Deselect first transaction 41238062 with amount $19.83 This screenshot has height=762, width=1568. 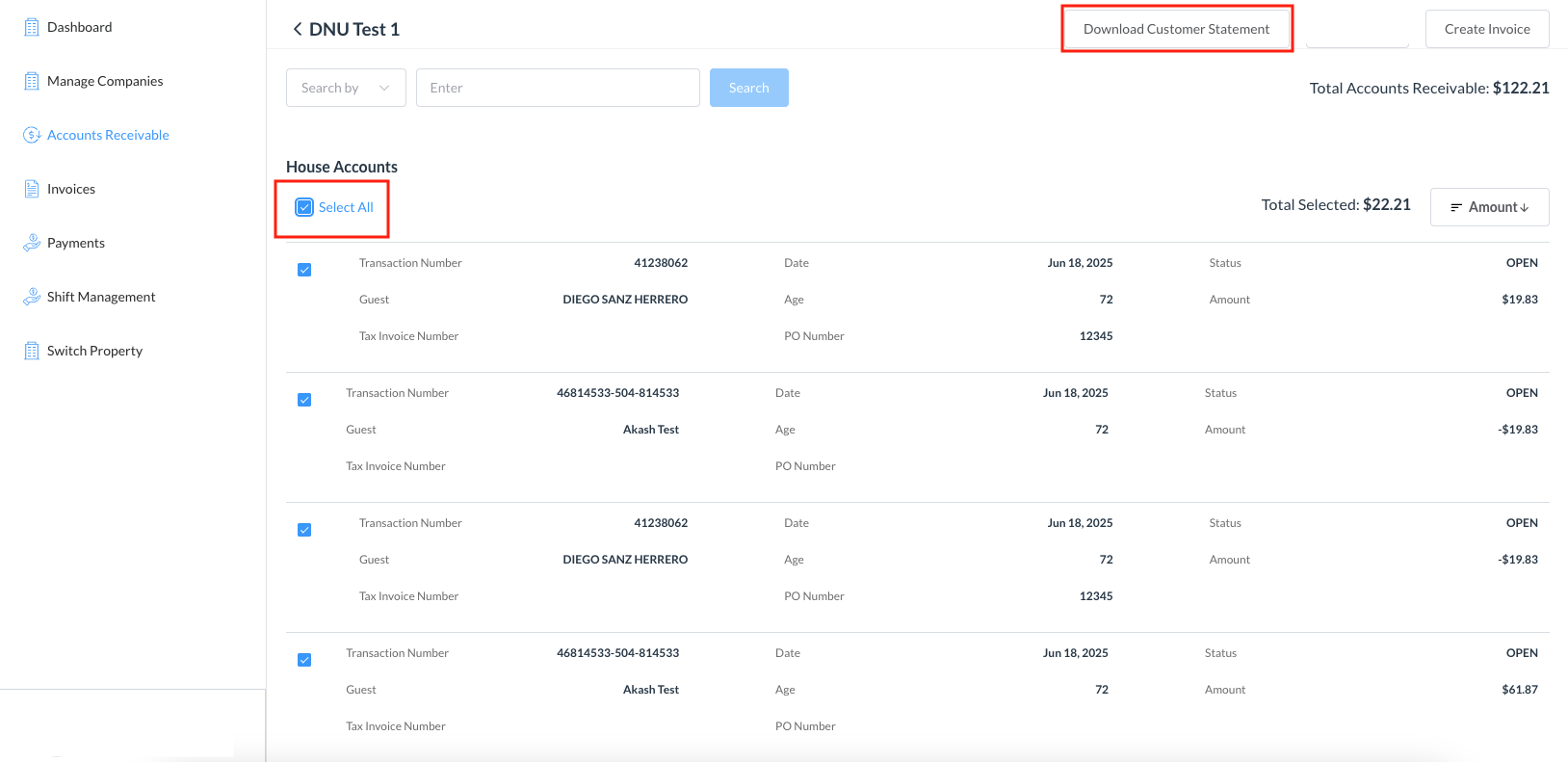tap(304, 270)
